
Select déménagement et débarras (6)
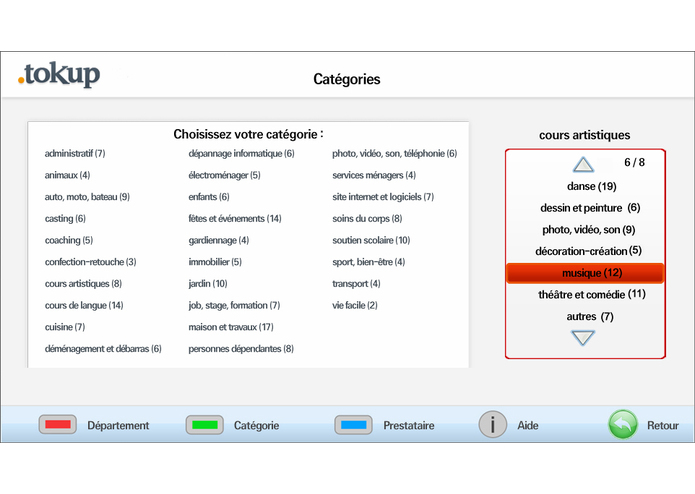103,349
